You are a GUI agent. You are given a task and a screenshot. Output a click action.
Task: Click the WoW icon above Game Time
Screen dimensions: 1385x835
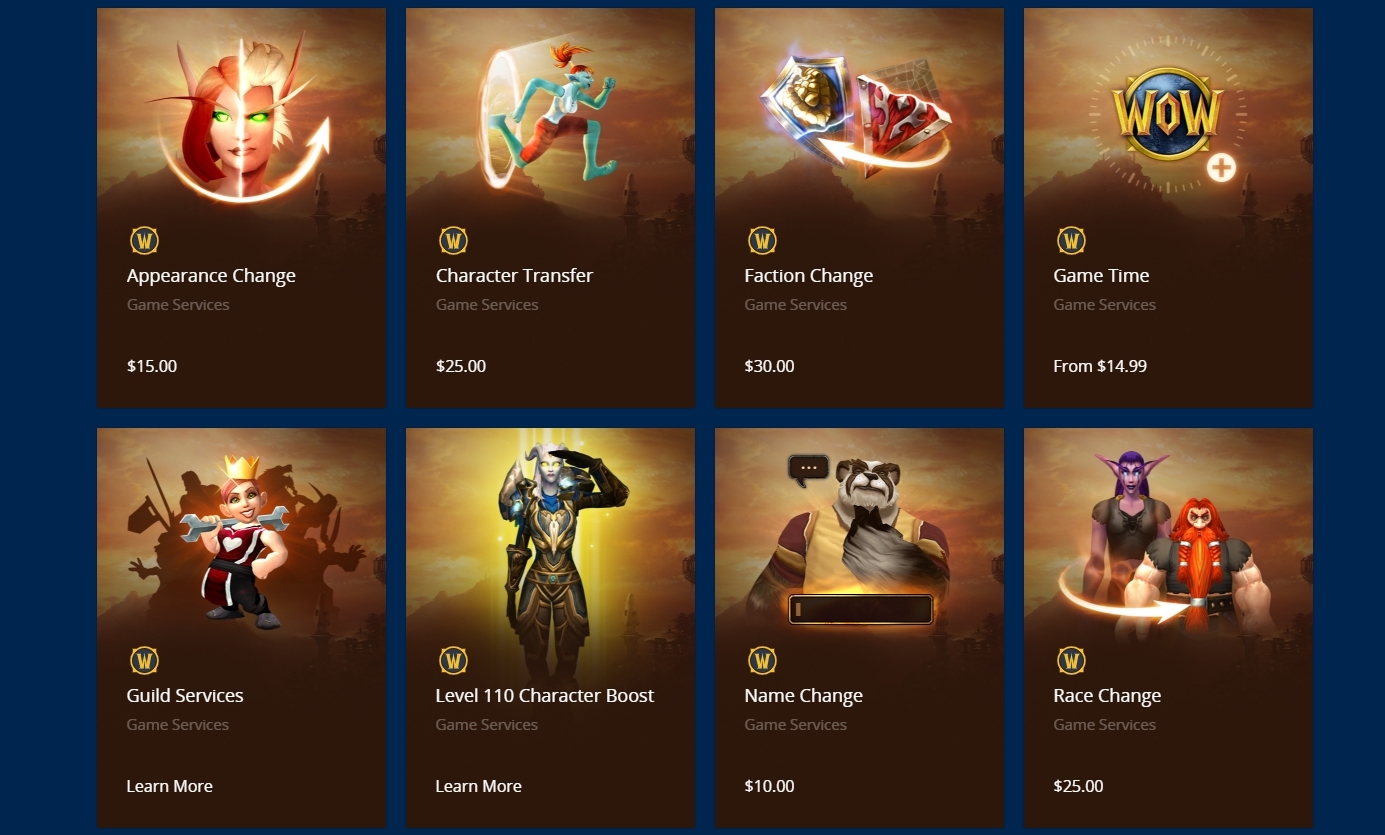click(x=1072, y=241)
